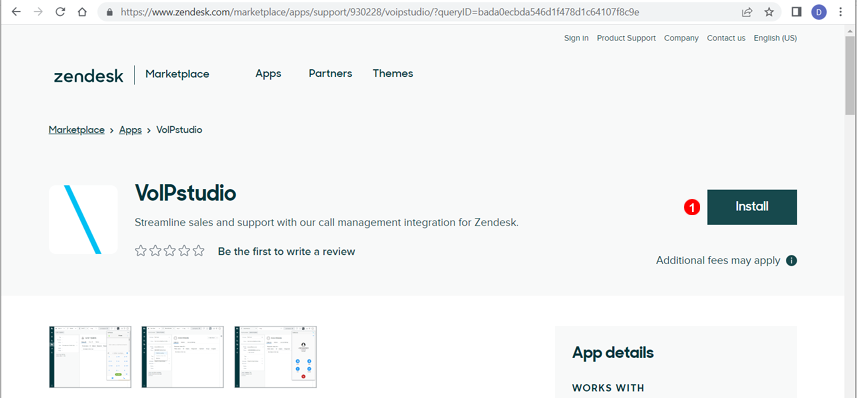
Task: Open the third app screenshot thumbnail
Action: [275, 356]
